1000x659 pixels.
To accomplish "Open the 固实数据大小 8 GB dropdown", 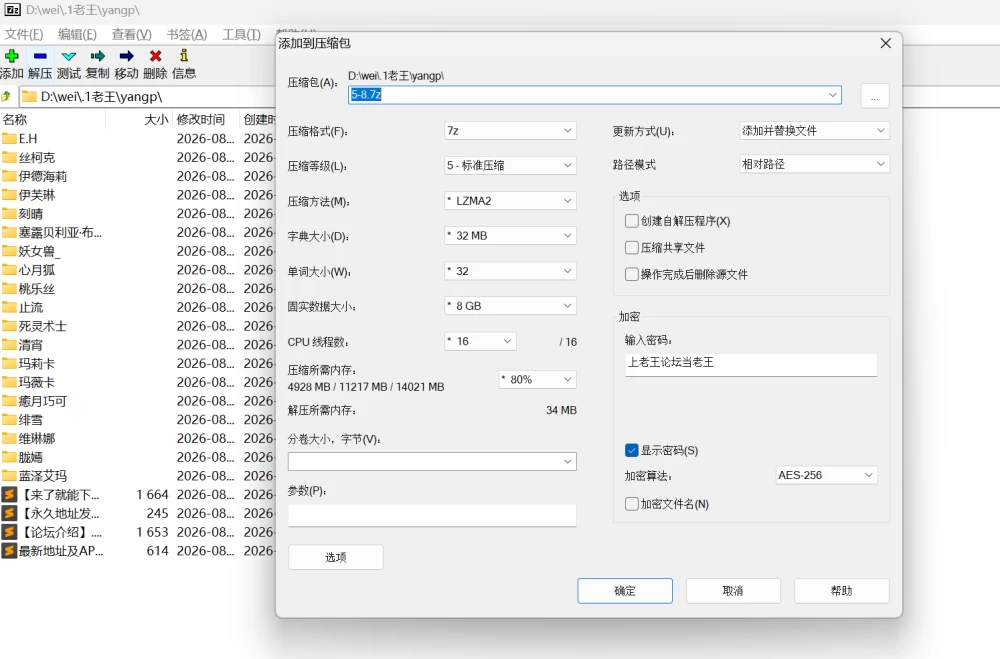I will tap(510, 306).
